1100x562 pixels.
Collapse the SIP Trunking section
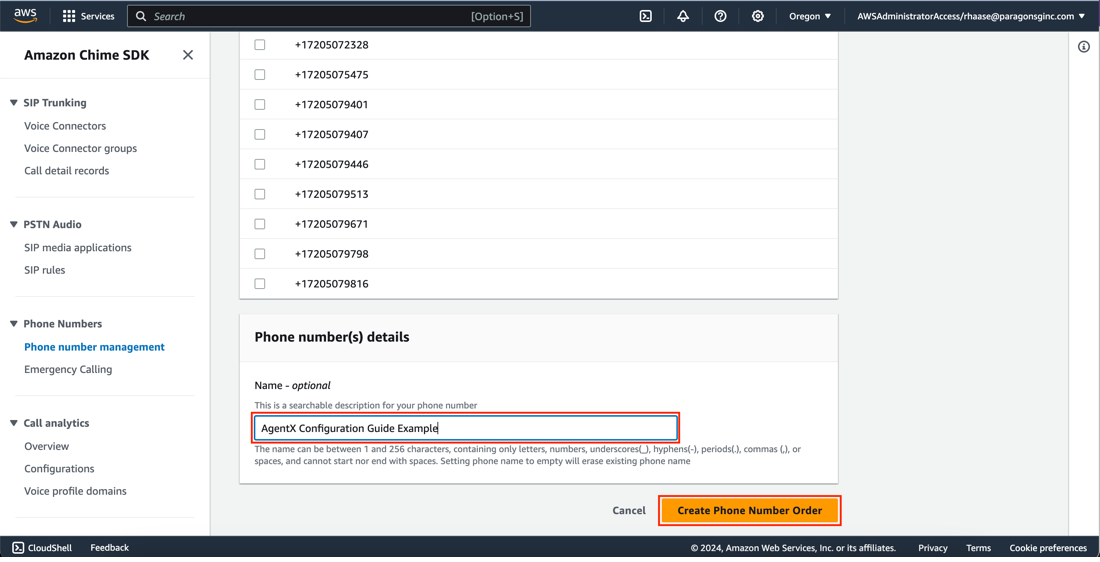(13, 102)
